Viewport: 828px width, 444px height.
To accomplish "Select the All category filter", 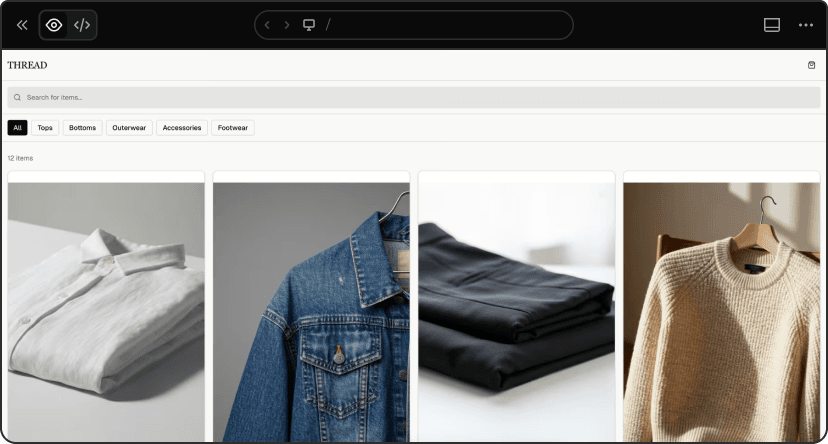I will click(17, 128).
